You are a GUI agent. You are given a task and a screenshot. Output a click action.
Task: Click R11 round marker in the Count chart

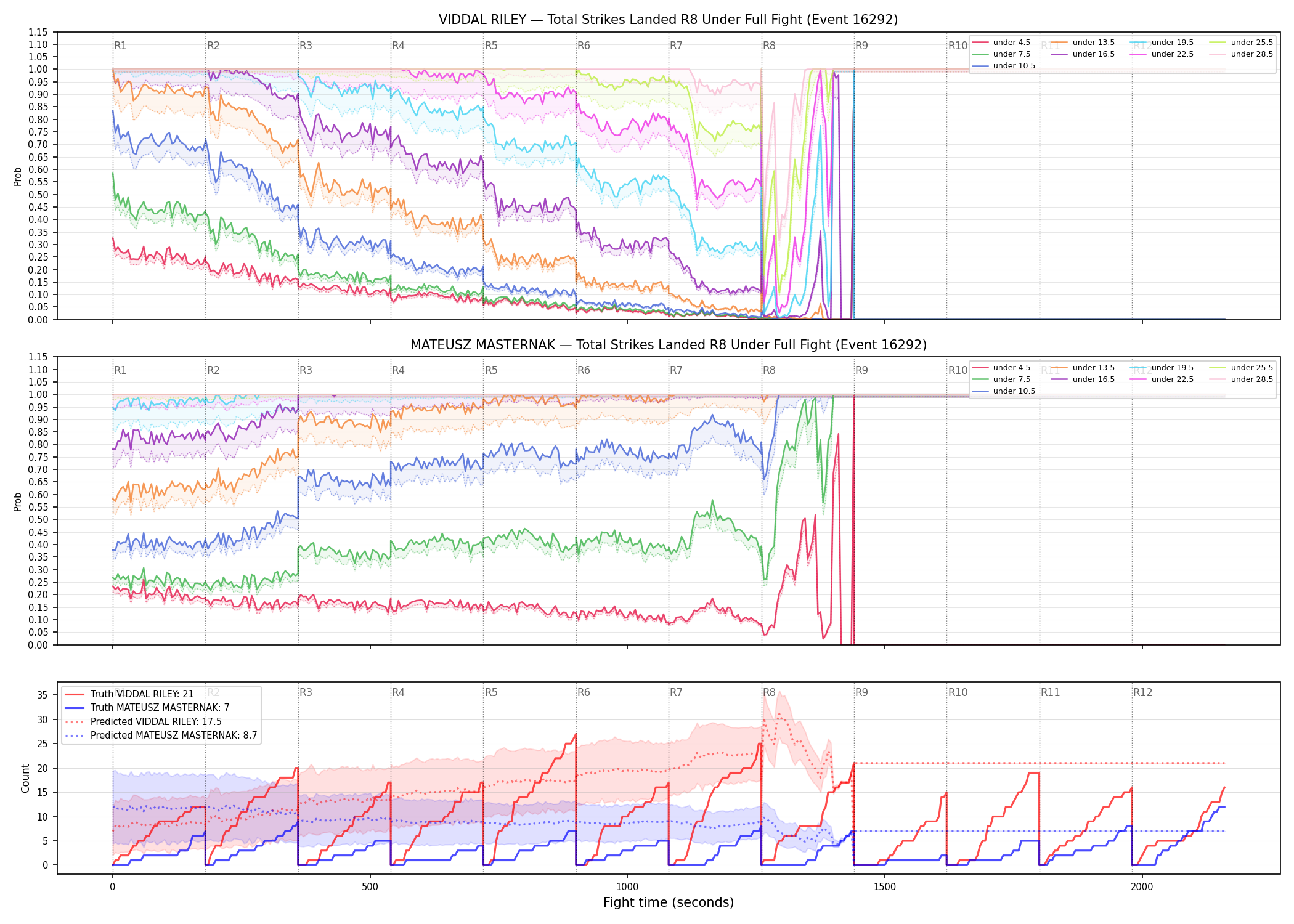pyautogui.click(x=1051, y=692)
